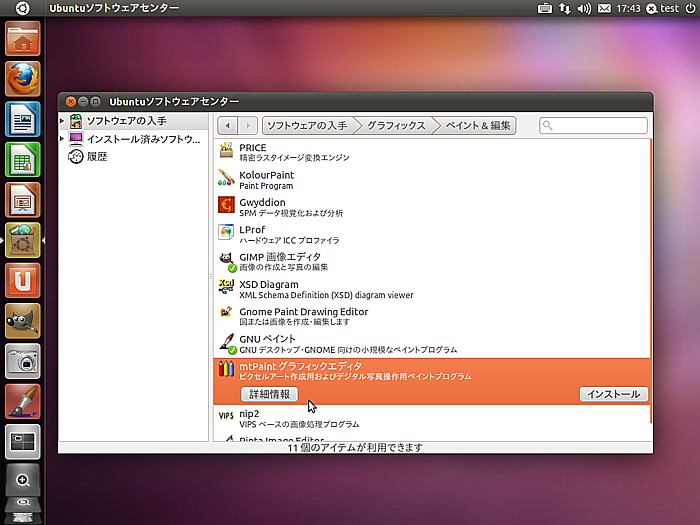Open the test user menu
The image size is (700, 525).
pos(663,8)
